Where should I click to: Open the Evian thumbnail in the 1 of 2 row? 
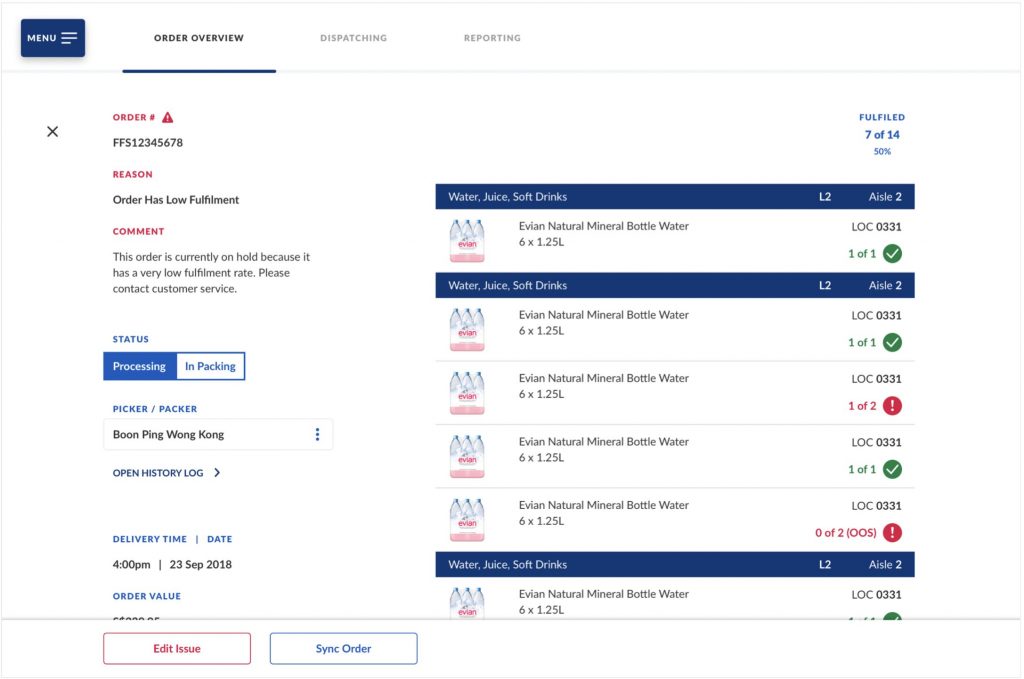point(467,393)
